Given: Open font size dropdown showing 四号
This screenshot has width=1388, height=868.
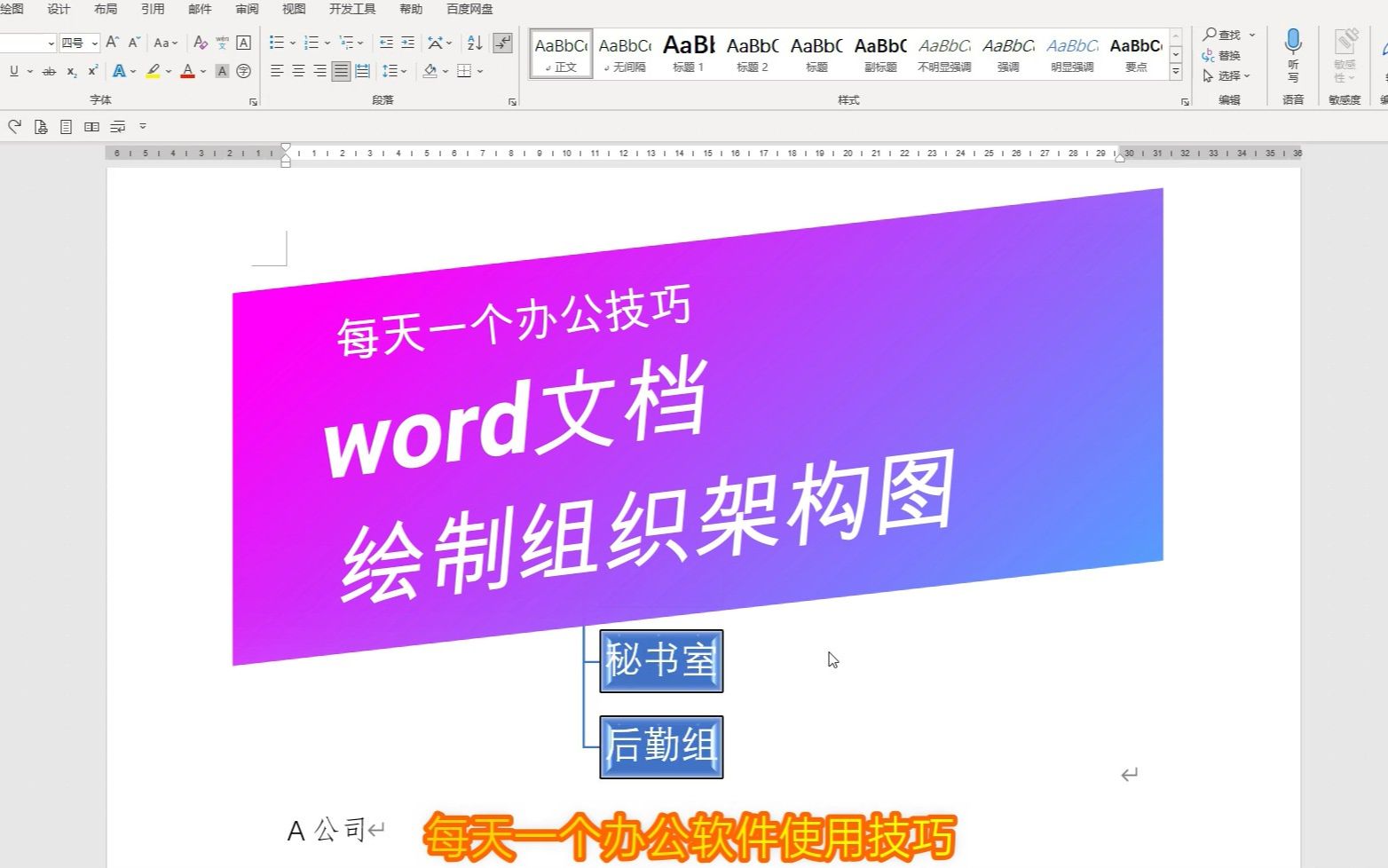Looking at the screenshot, I should (95, 43).
